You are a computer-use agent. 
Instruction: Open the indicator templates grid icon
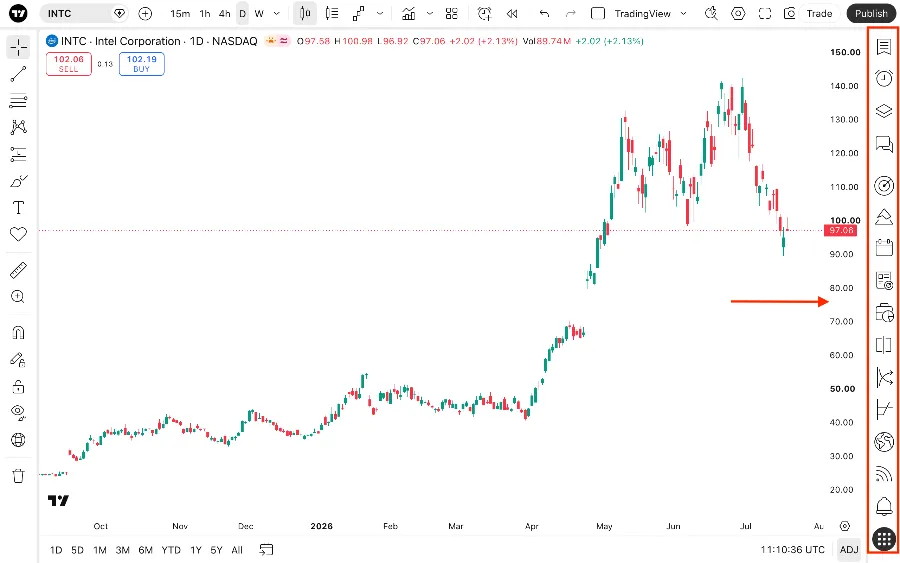click(x=452, y=13)
